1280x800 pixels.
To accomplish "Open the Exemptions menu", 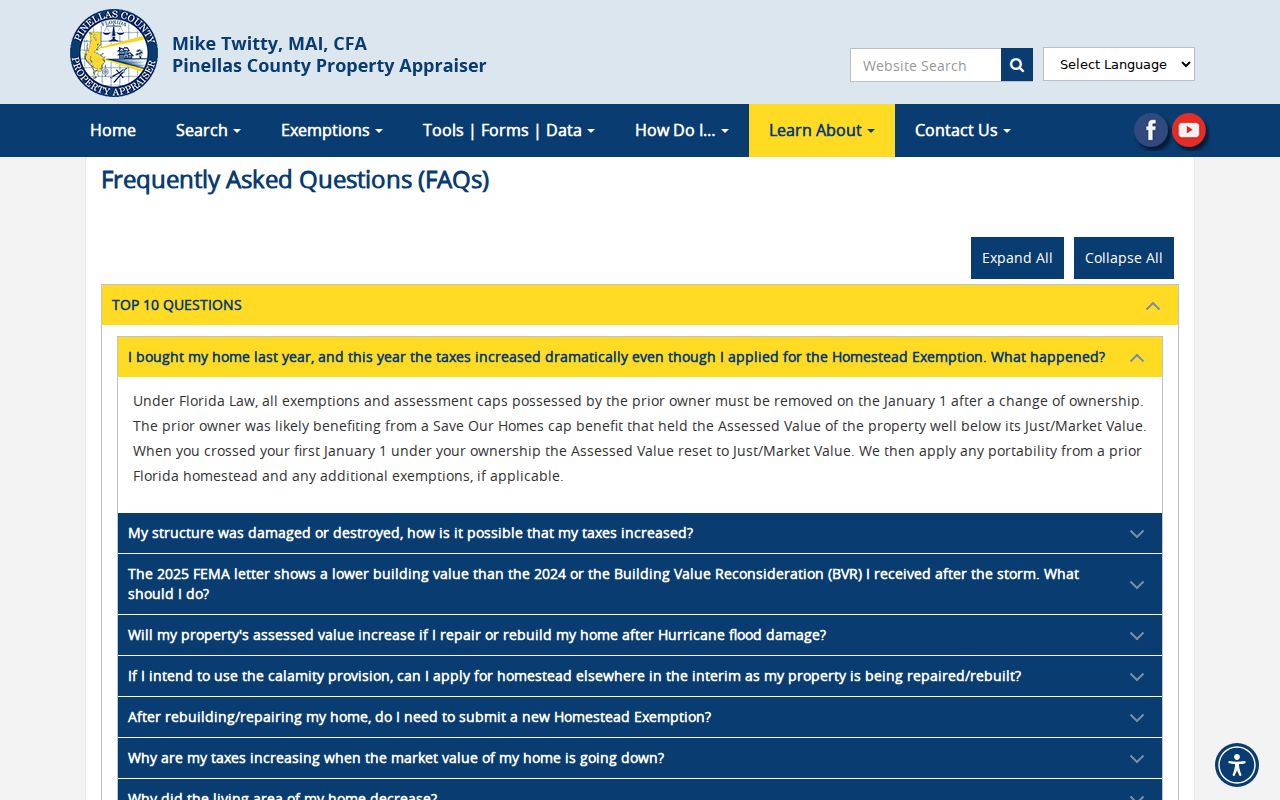I will coord(332,130).
